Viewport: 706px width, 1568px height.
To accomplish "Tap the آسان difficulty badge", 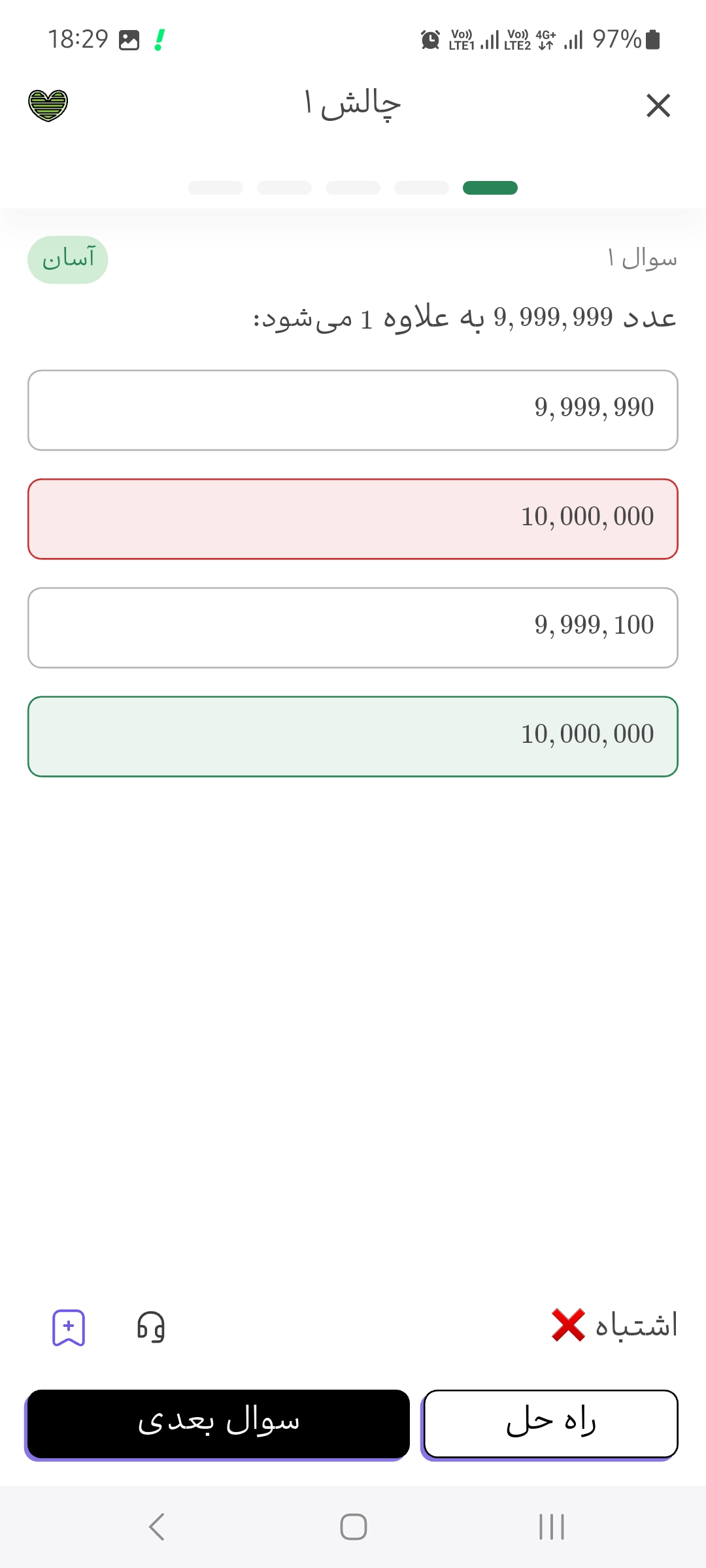I will (x=68, y=259).
